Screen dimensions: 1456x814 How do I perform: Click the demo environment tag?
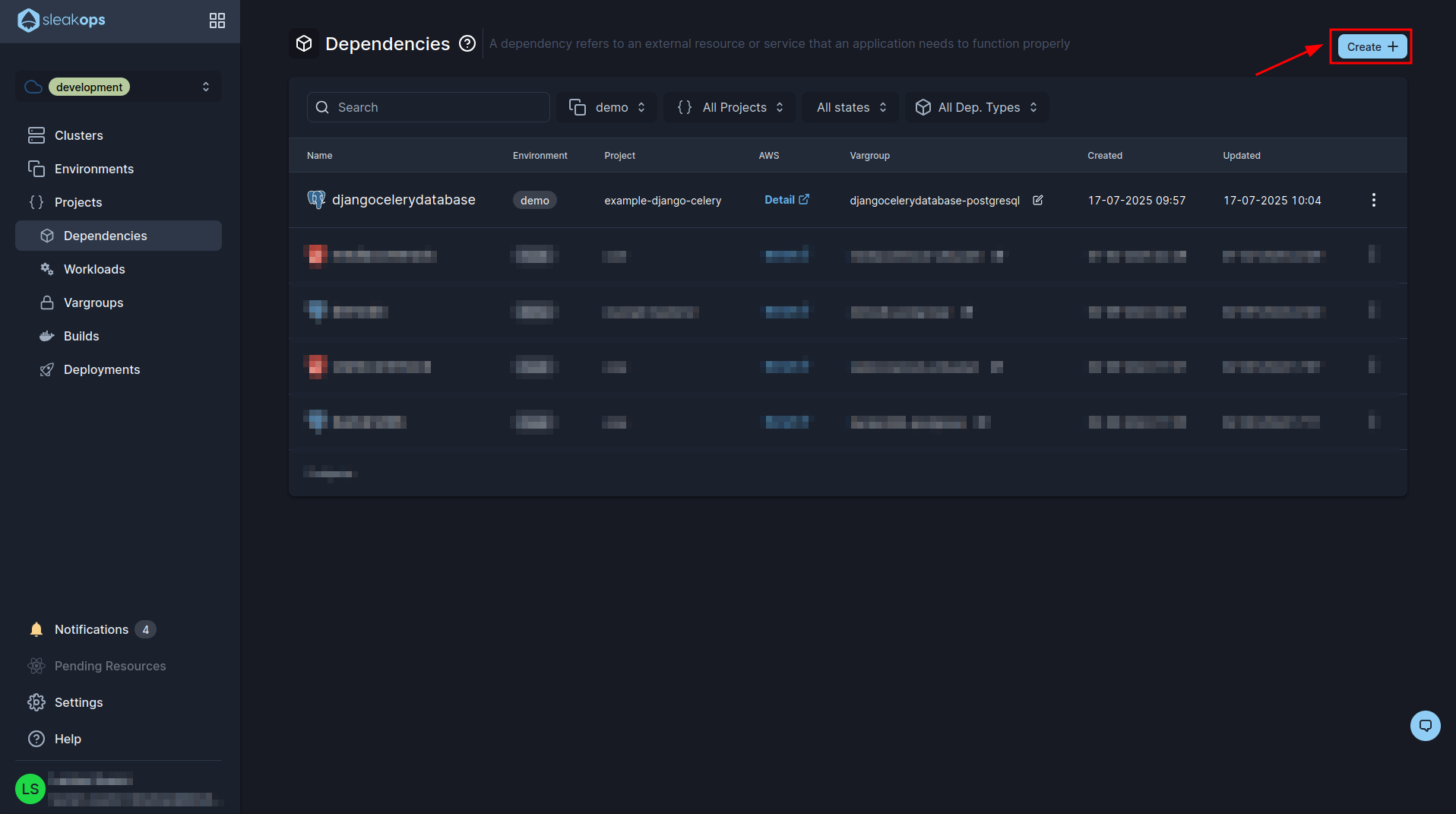point(535,200)
